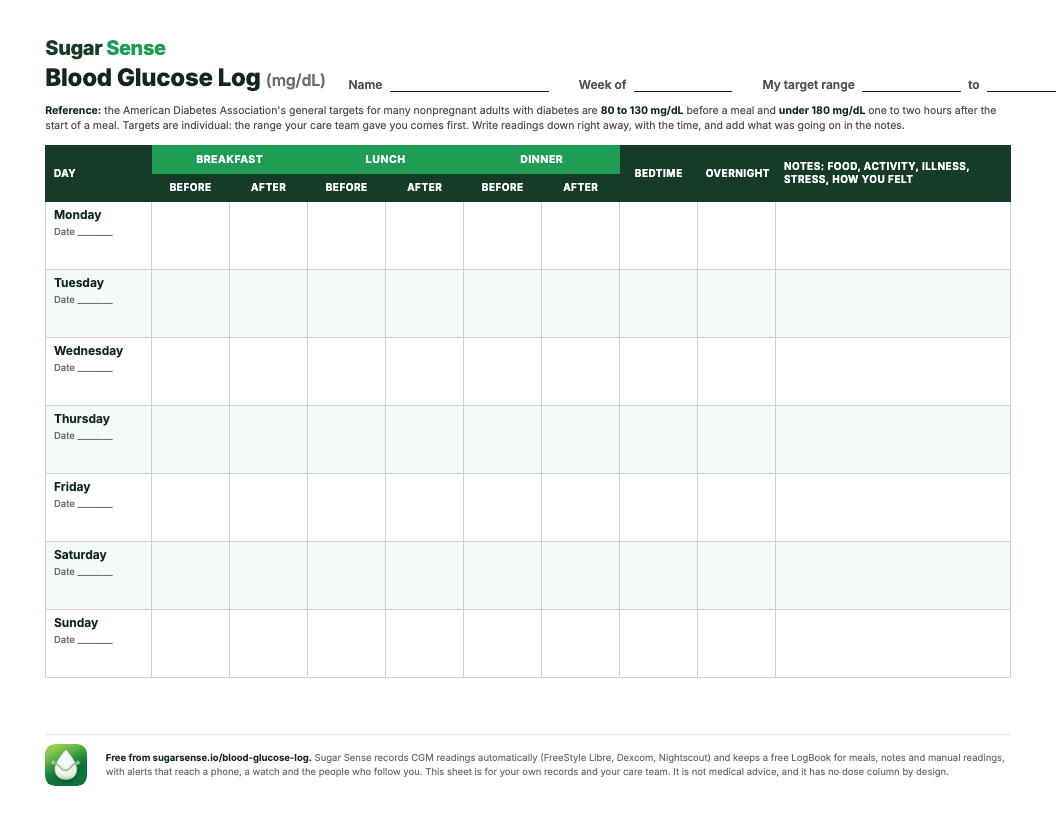Viewport: 1056px width, 816px height.
Task: Select the OVERNIGHT column header
Action: click(x=737, y=173)
